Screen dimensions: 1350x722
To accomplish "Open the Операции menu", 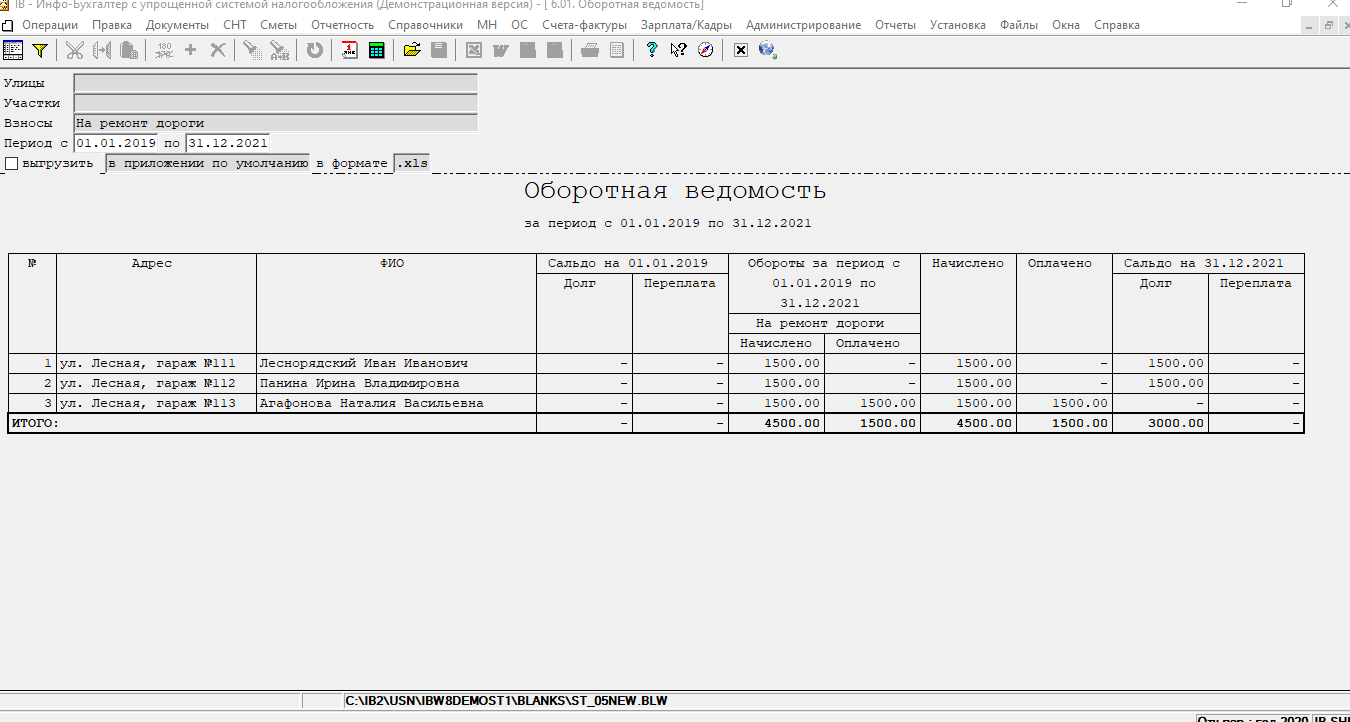I will click(50, 25).
